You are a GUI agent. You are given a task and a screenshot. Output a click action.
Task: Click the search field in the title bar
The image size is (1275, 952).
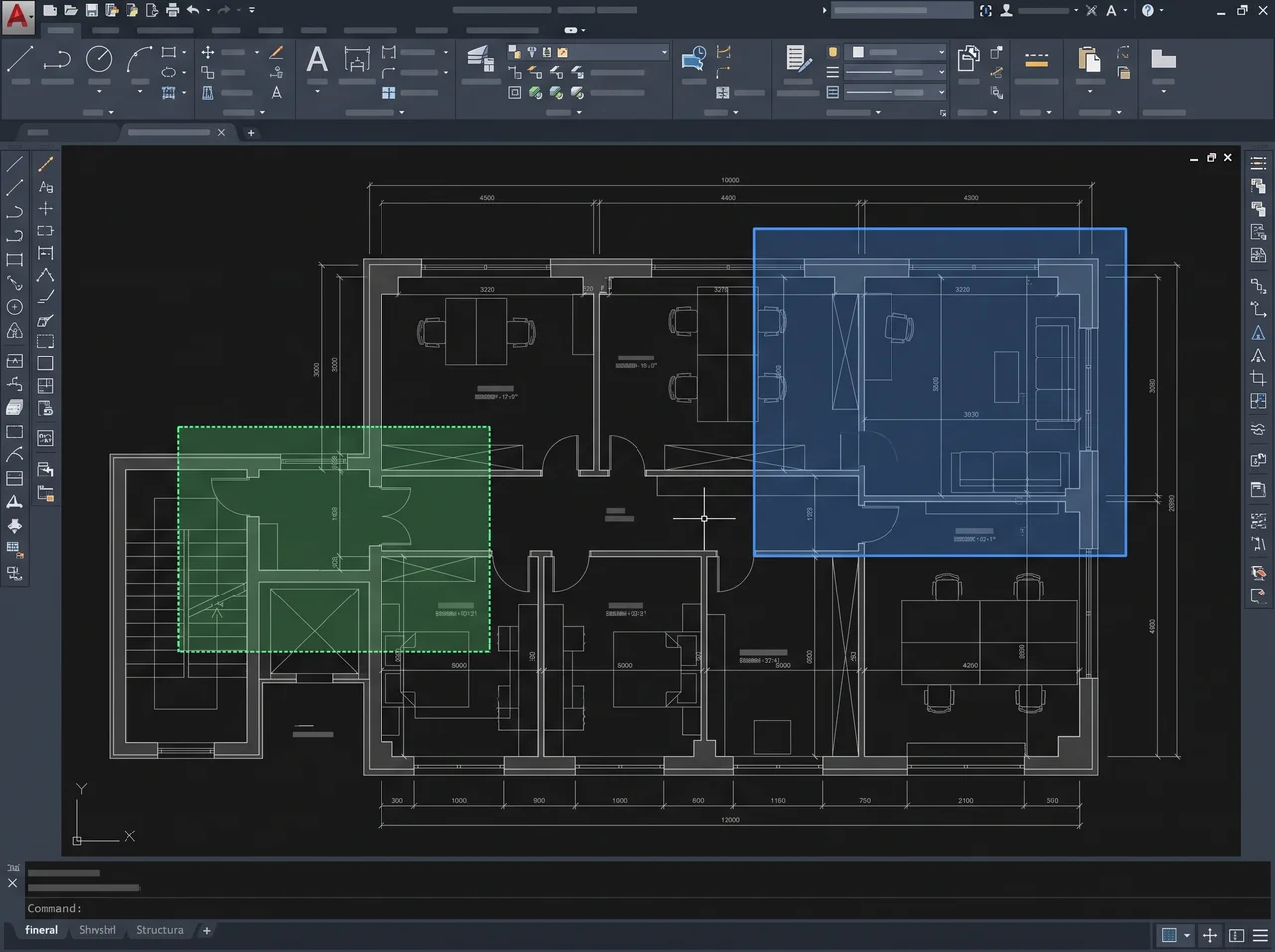coord(901,10)
